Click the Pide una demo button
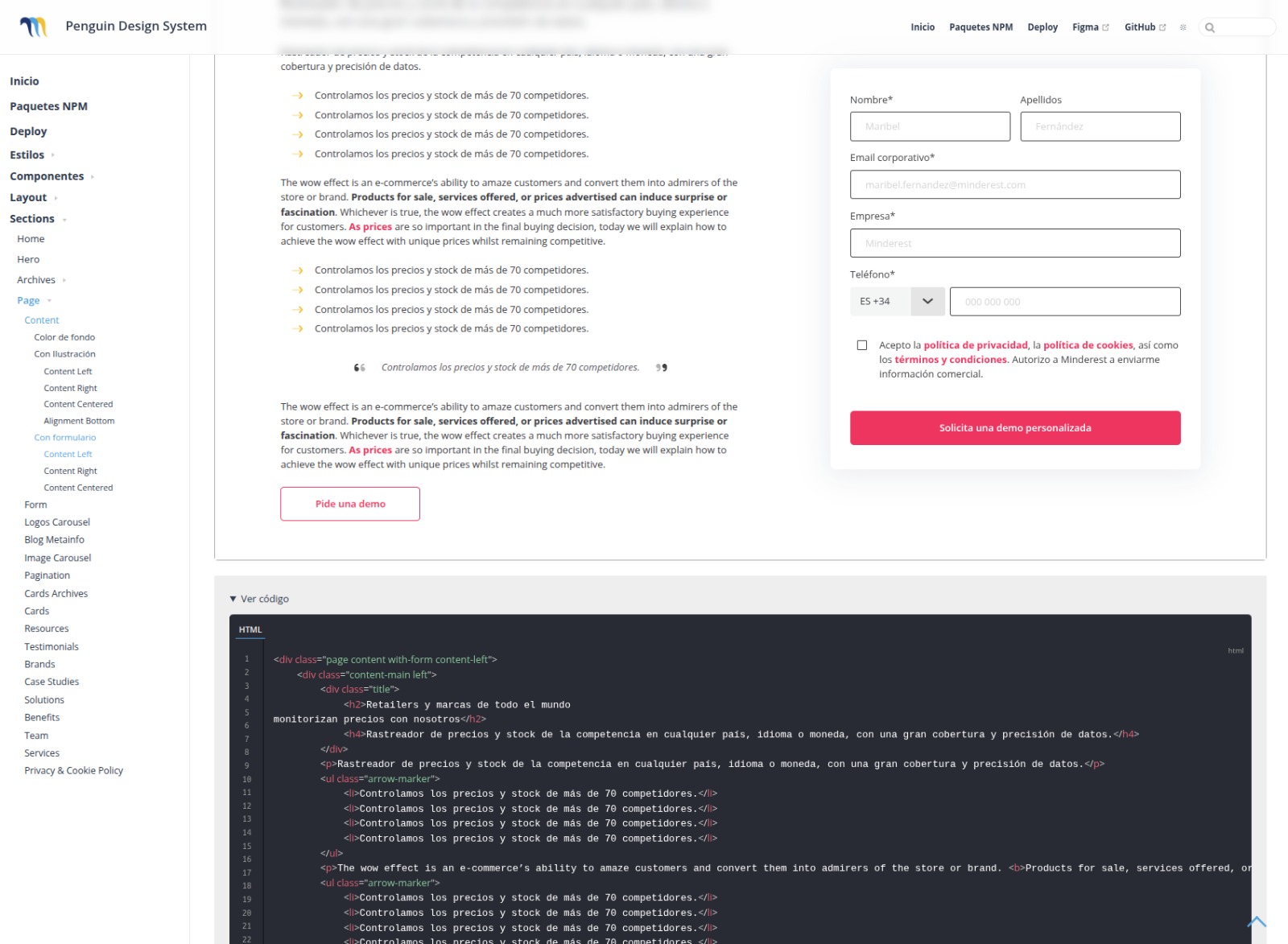This screenshot has width=1288, height=944. (x=349, y=504)
